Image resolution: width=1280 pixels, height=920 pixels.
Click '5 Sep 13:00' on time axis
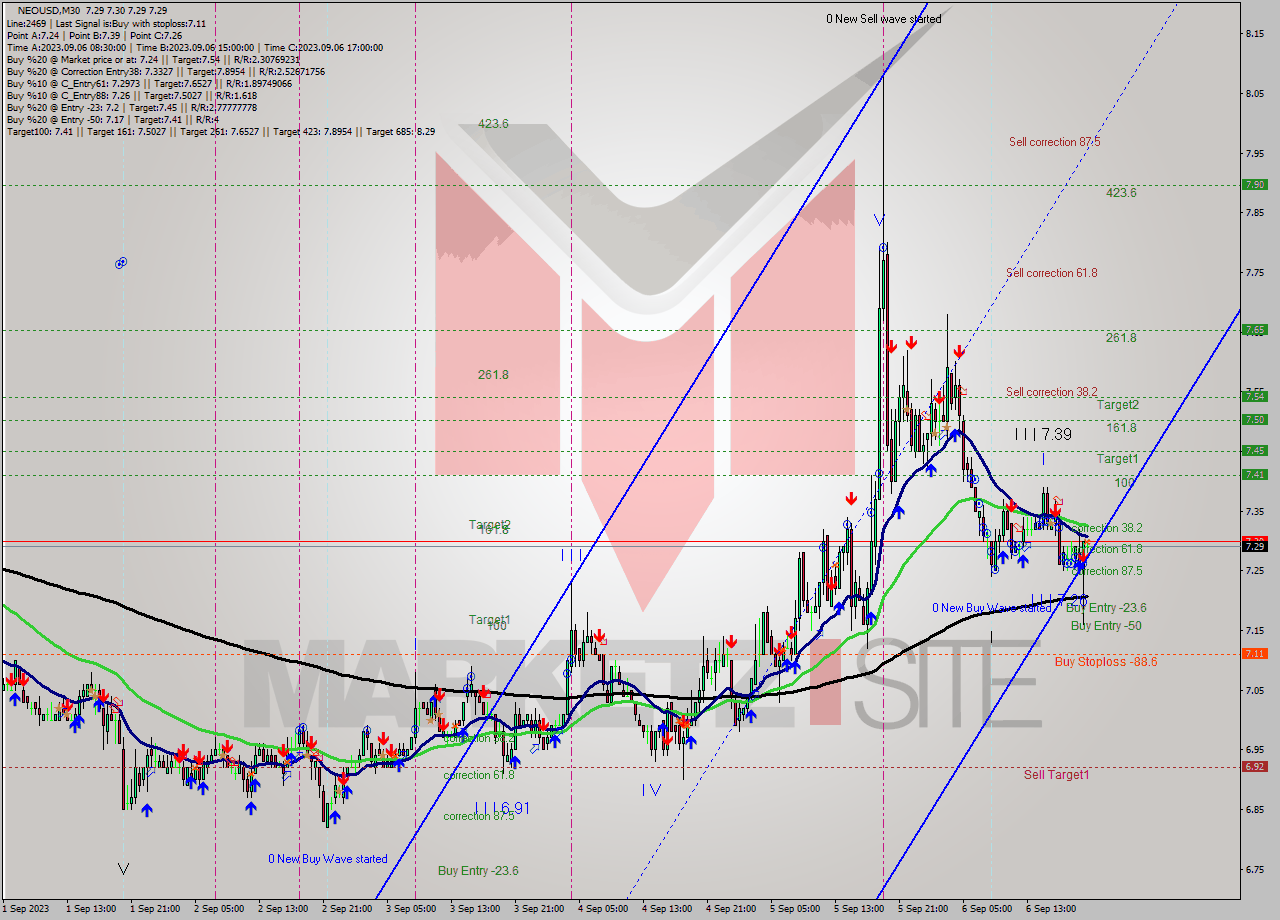861,909
